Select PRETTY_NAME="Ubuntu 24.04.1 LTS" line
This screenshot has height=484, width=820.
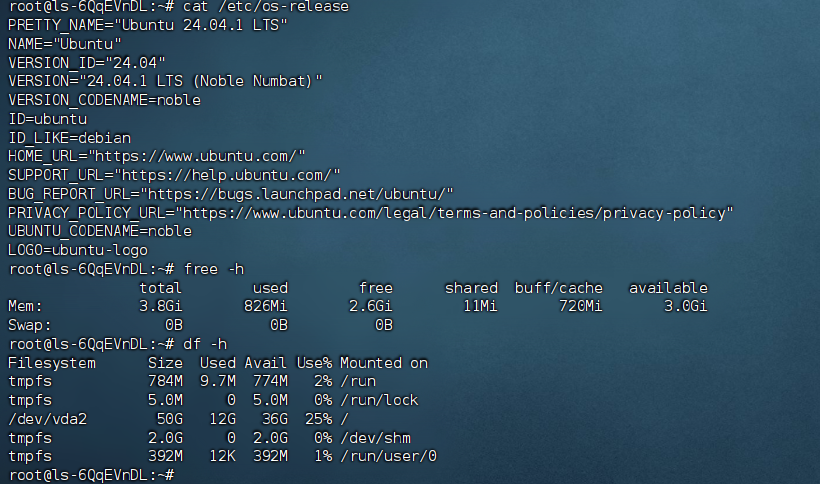click(147, 25)
